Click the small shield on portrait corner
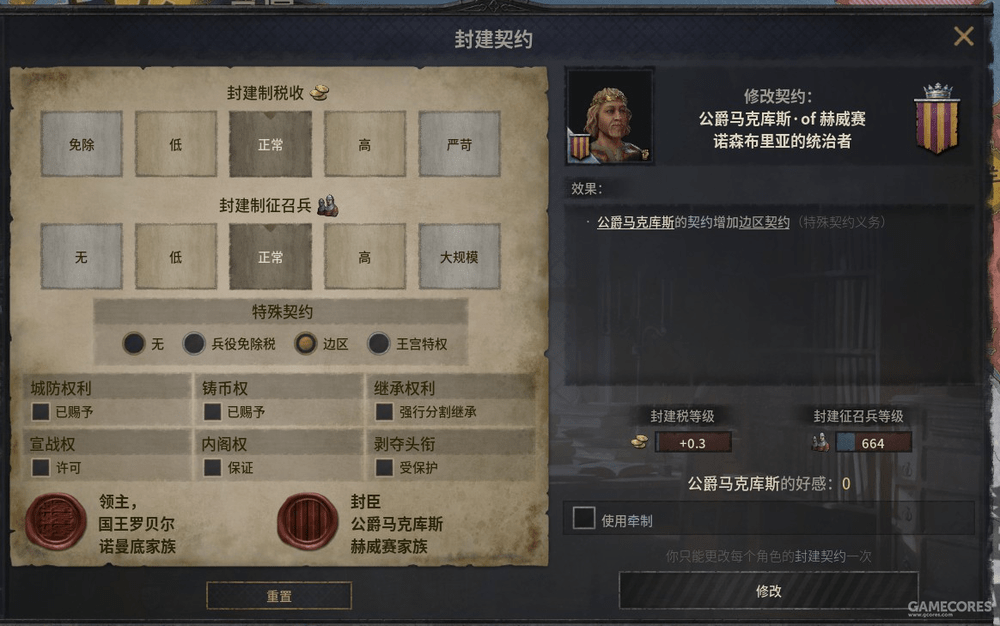 coord(580,147)
